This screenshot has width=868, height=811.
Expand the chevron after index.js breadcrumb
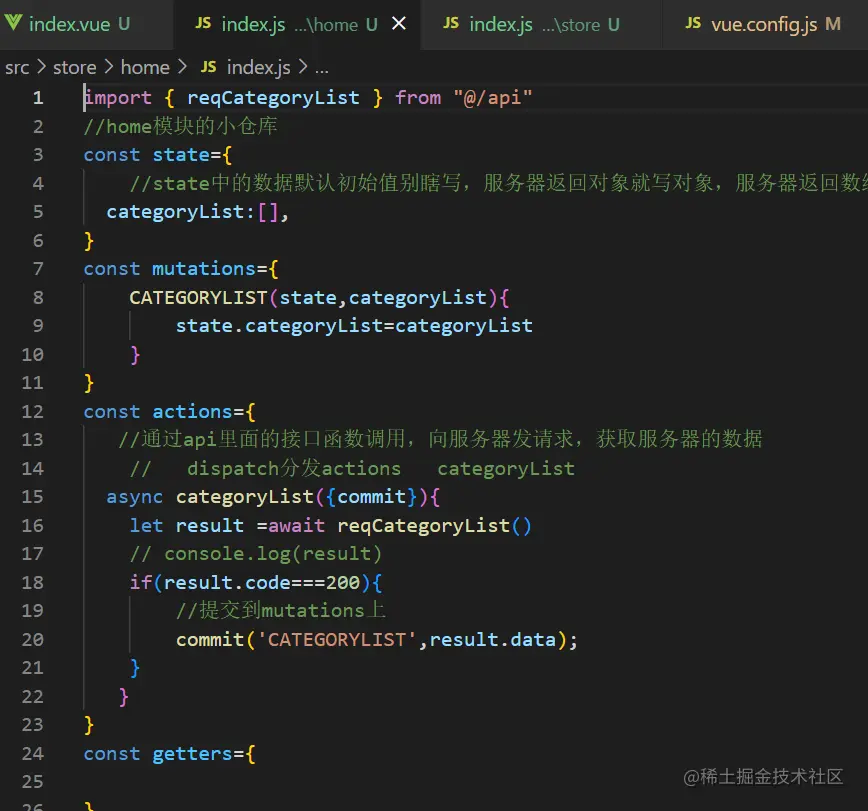coord(303,67)
